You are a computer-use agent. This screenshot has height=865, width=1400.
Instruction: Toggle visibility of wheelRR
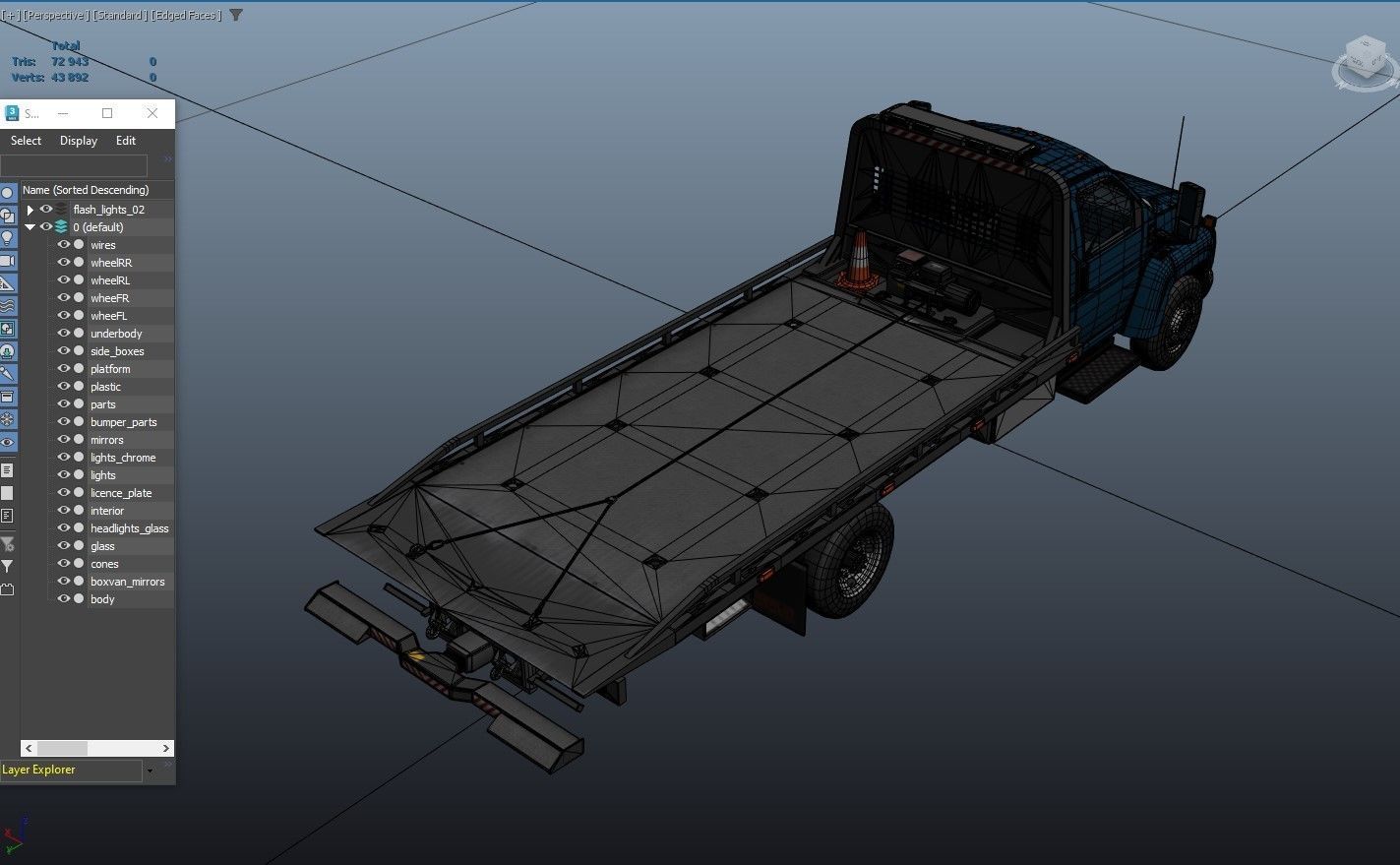(64, 263)
